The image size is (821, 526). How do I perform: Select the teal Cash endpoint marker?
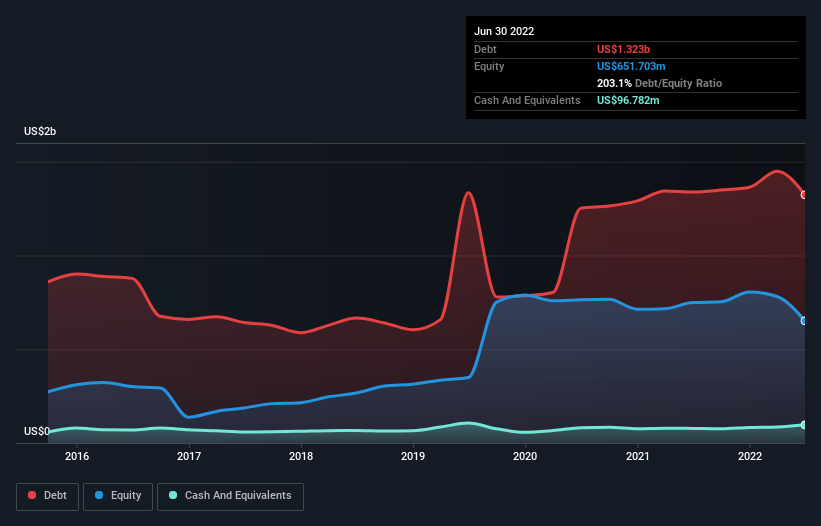804,425
